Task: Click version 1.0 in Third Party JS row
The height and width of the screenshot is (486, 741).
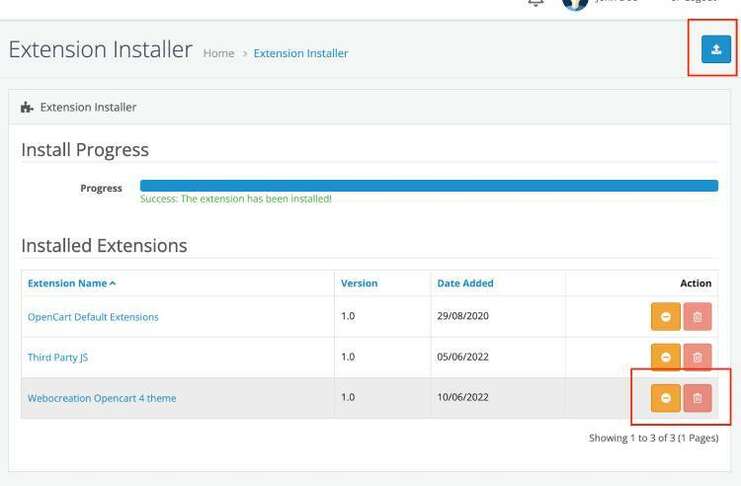Action: tap(348, 356)
